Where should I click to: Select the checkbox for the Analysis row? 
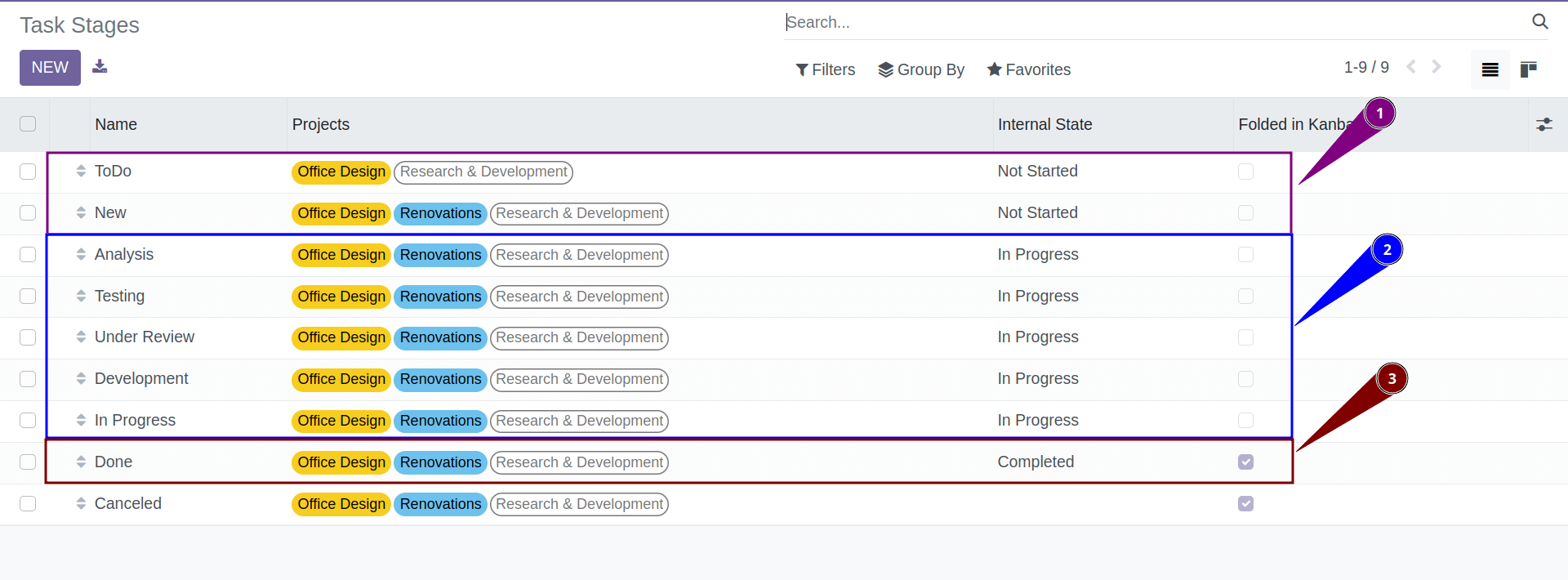[x=28, y=254]
